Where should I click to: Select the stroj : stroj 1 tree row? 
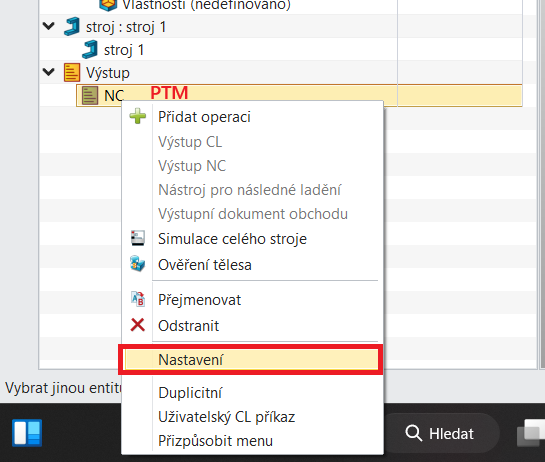126,27
